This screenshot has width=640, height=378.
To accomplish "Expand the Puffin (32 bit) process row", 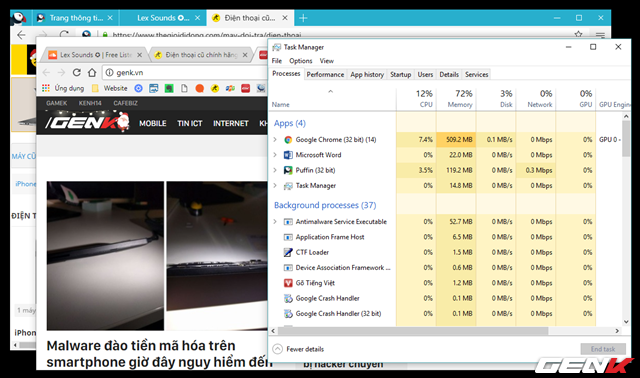I will [275, 170].
